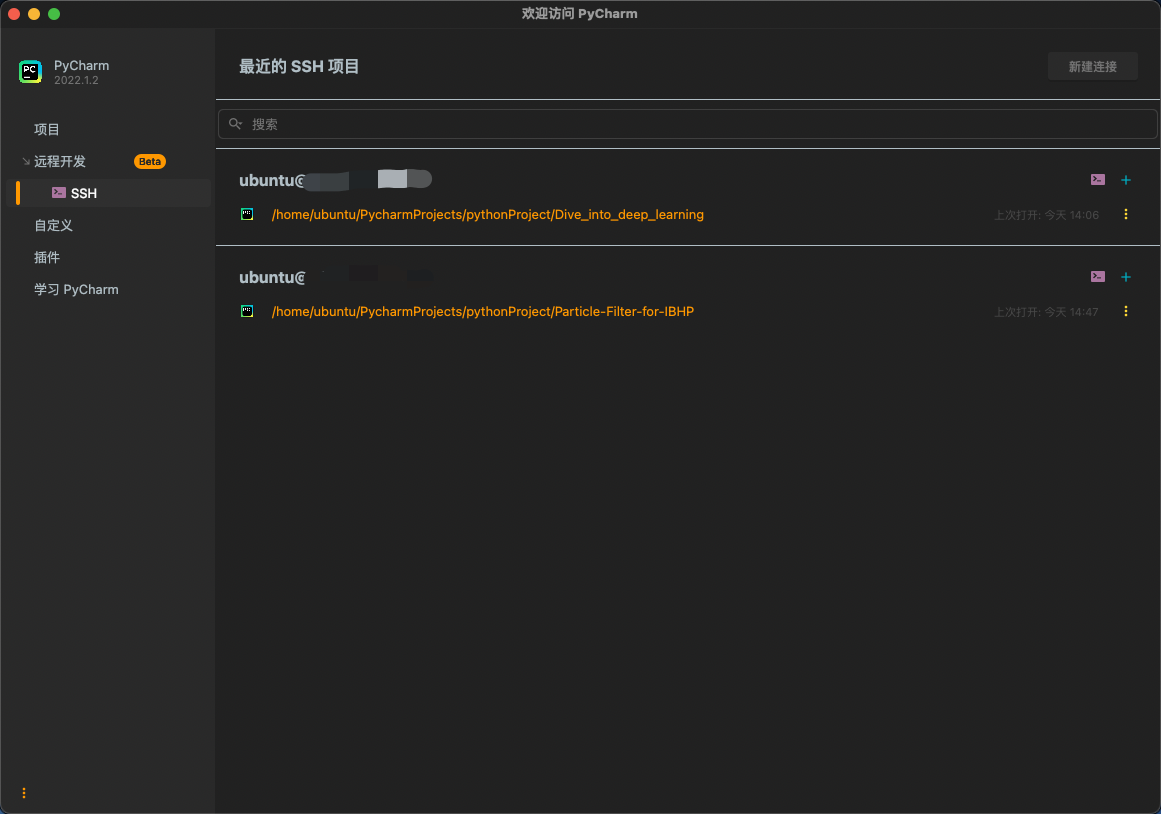
Task: Click last opened 今天 14:47 text
Action: (x=1046, y=312)
